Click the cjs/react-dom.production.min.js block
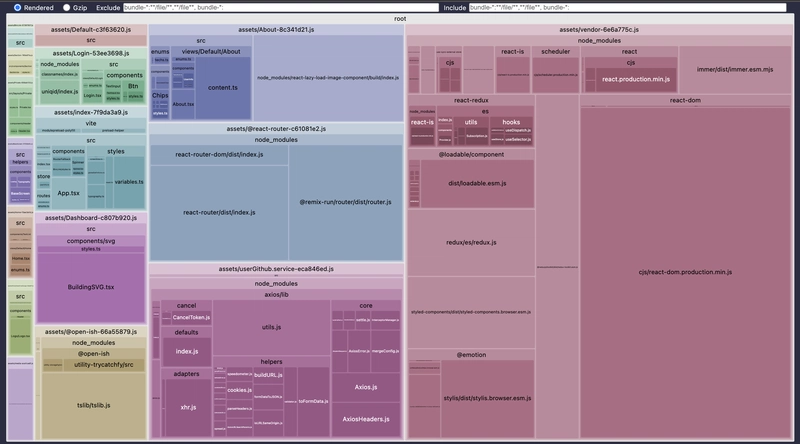The width and height of the screenshot is (800, 444). [685, 272]
